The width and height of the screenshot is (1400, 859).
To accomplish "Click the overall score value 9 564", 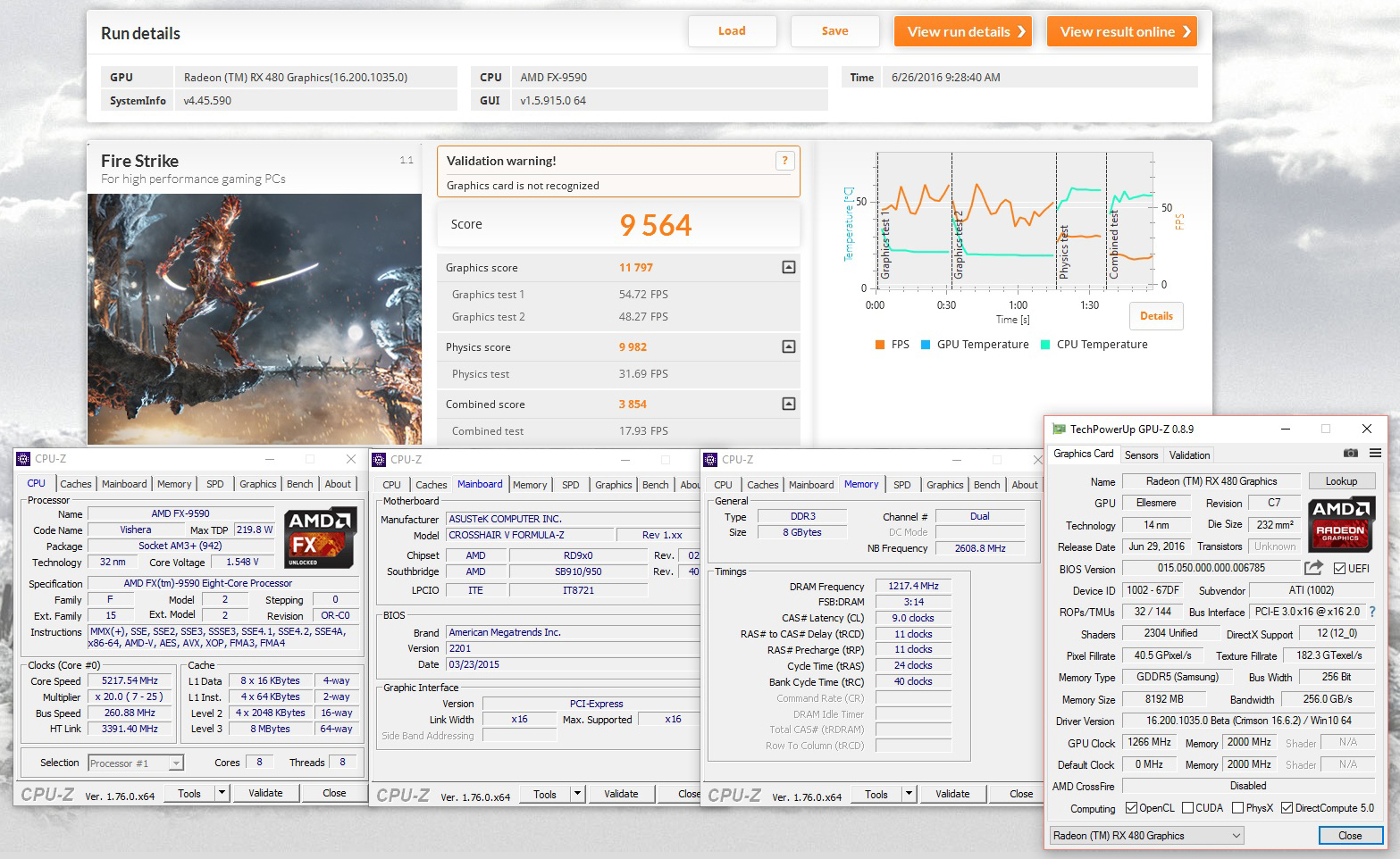I will point(656,225).
